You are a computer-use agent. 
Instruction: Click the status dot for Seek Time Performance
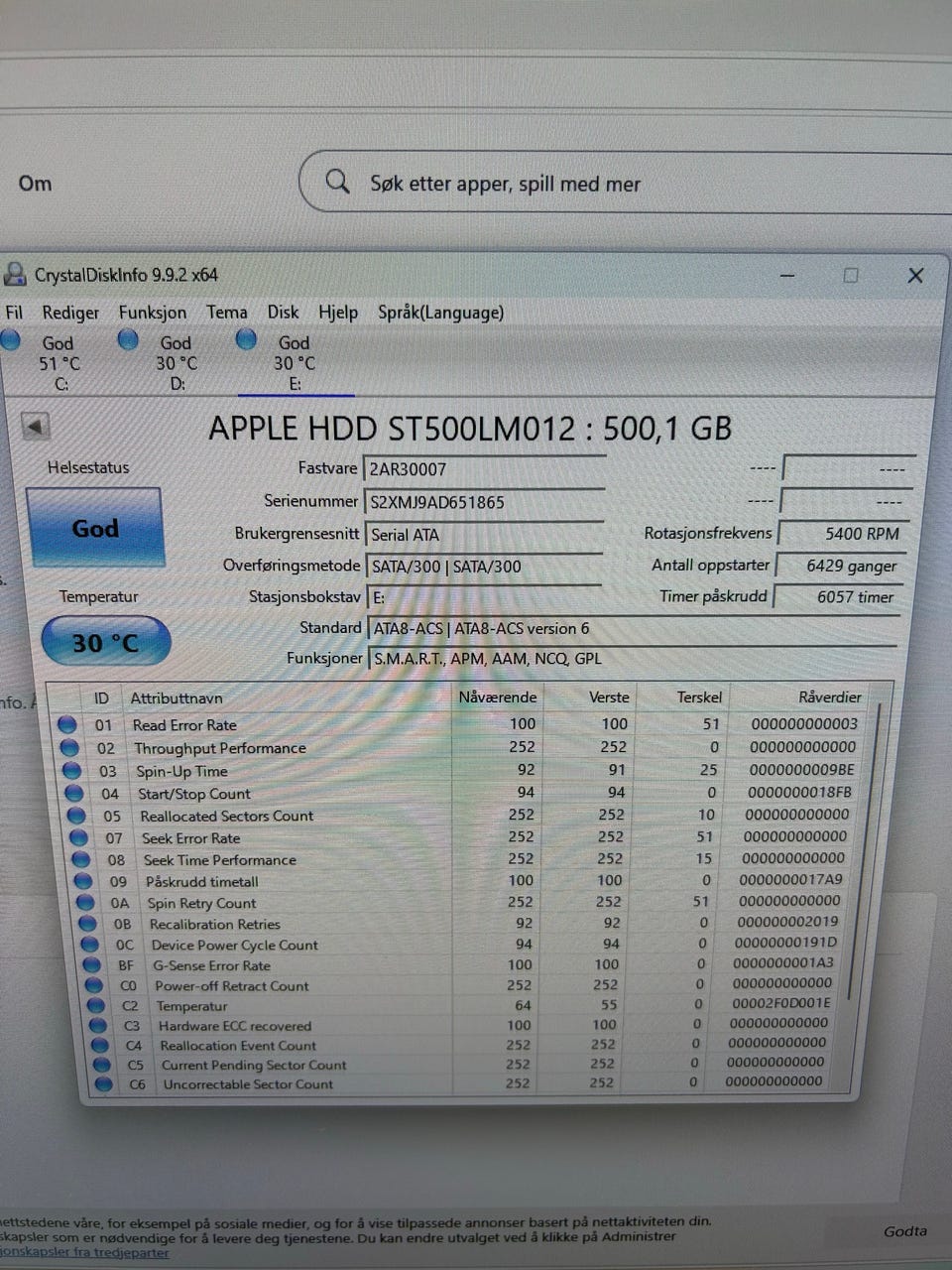[81, 860]
